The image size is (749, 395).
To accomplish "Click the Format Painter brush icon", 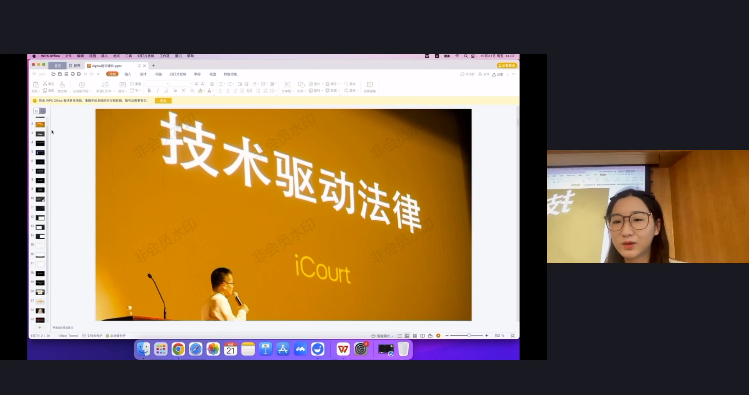I will pos(62,86).
